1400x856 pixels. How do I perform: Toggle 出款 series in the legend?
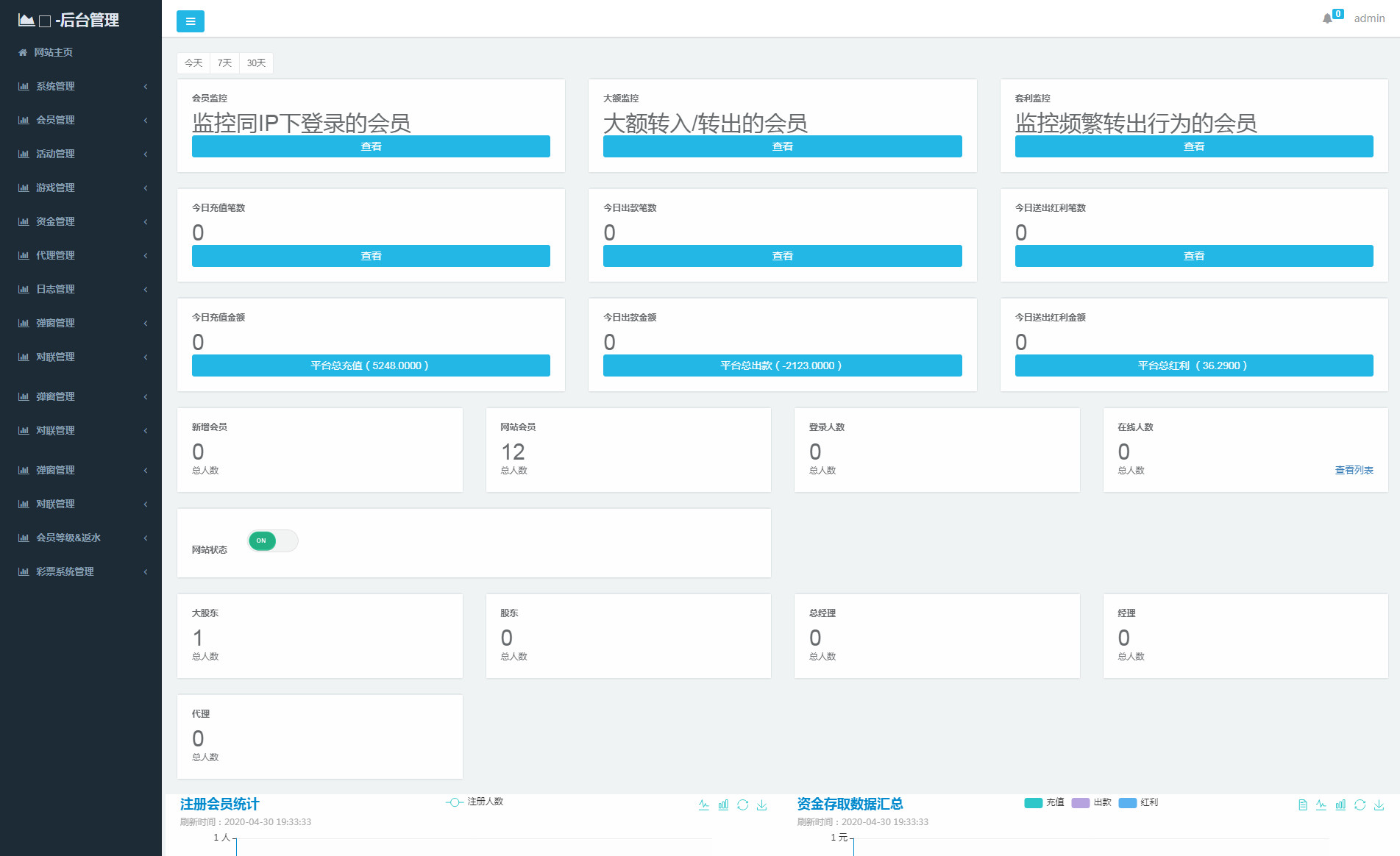coord(1091,802)
